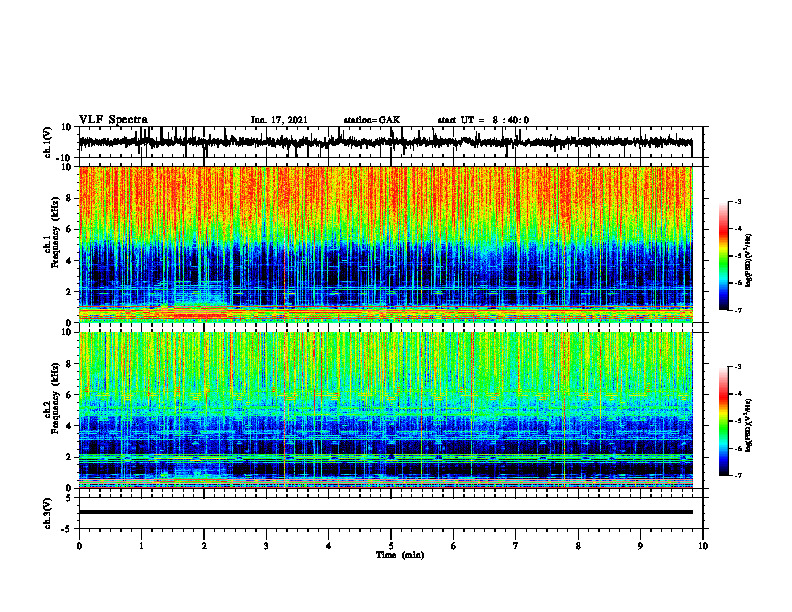Screen dimensions: 792x612
Task: Click the "VLF Spectra" title text
Action: point(113,119)
